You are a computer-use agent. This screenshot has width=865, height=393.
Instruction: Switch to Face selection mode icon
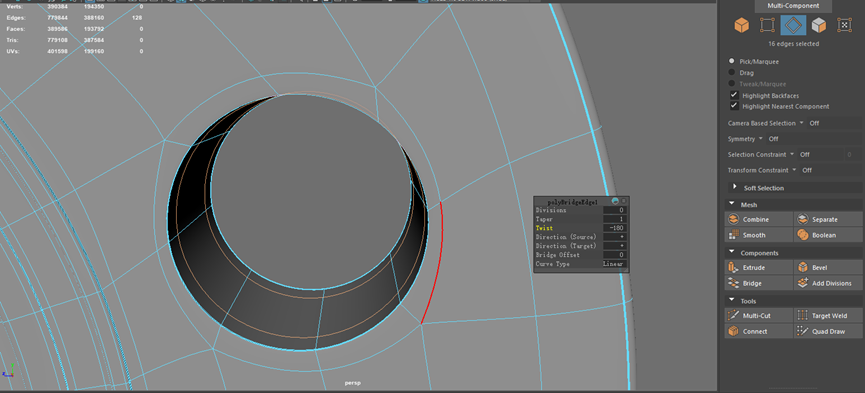819,25
